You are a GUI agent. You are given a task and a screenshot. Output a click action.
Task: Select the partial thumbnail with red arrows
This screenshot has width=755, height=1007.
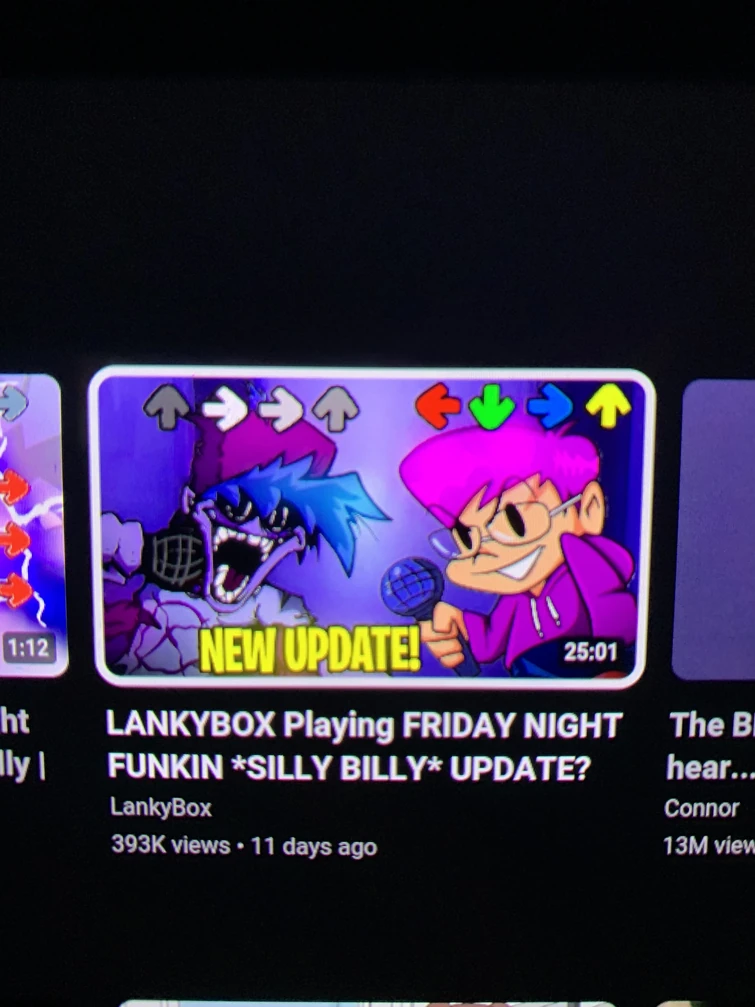point(32,525)
